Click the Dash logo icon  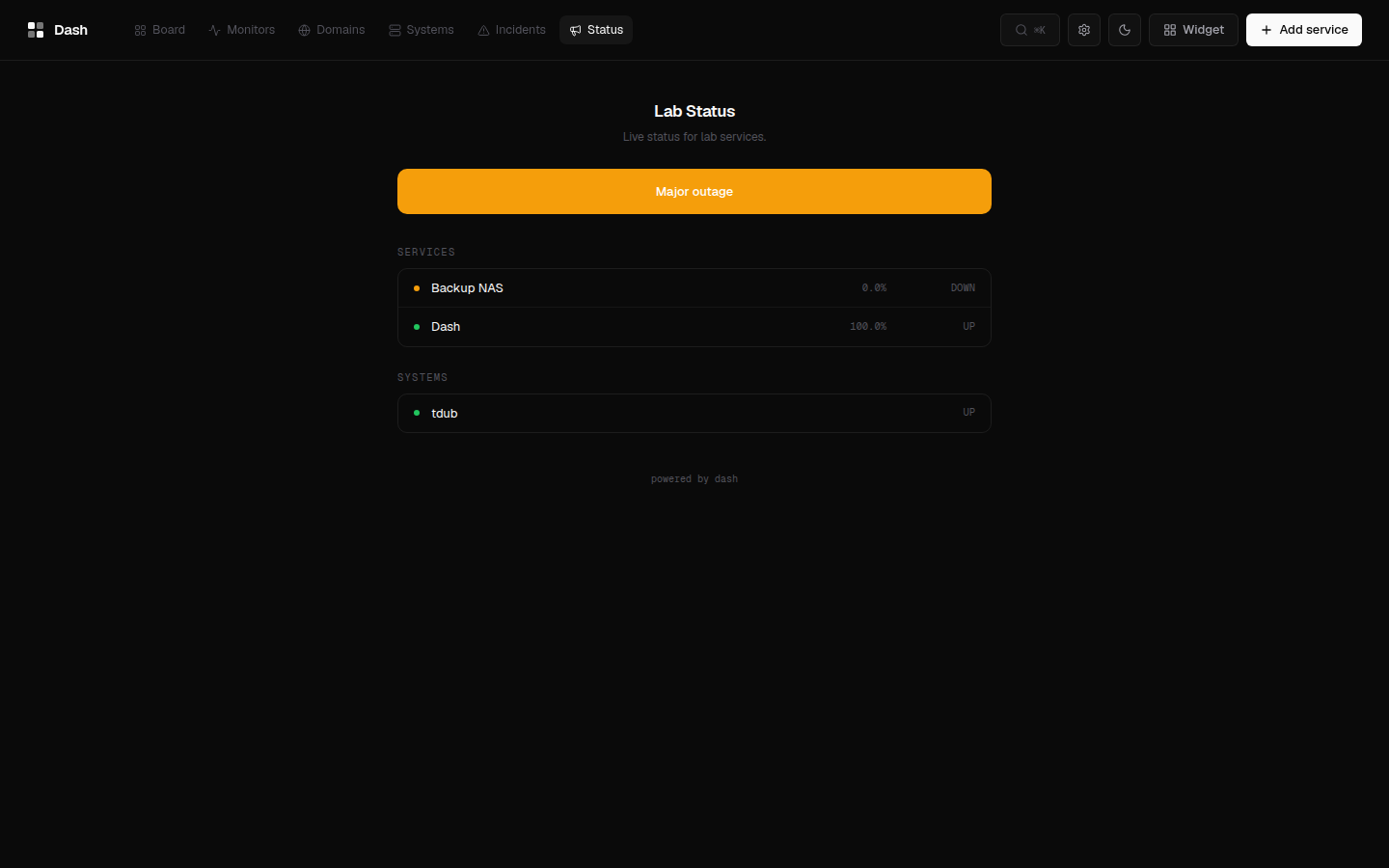(36, 30)
